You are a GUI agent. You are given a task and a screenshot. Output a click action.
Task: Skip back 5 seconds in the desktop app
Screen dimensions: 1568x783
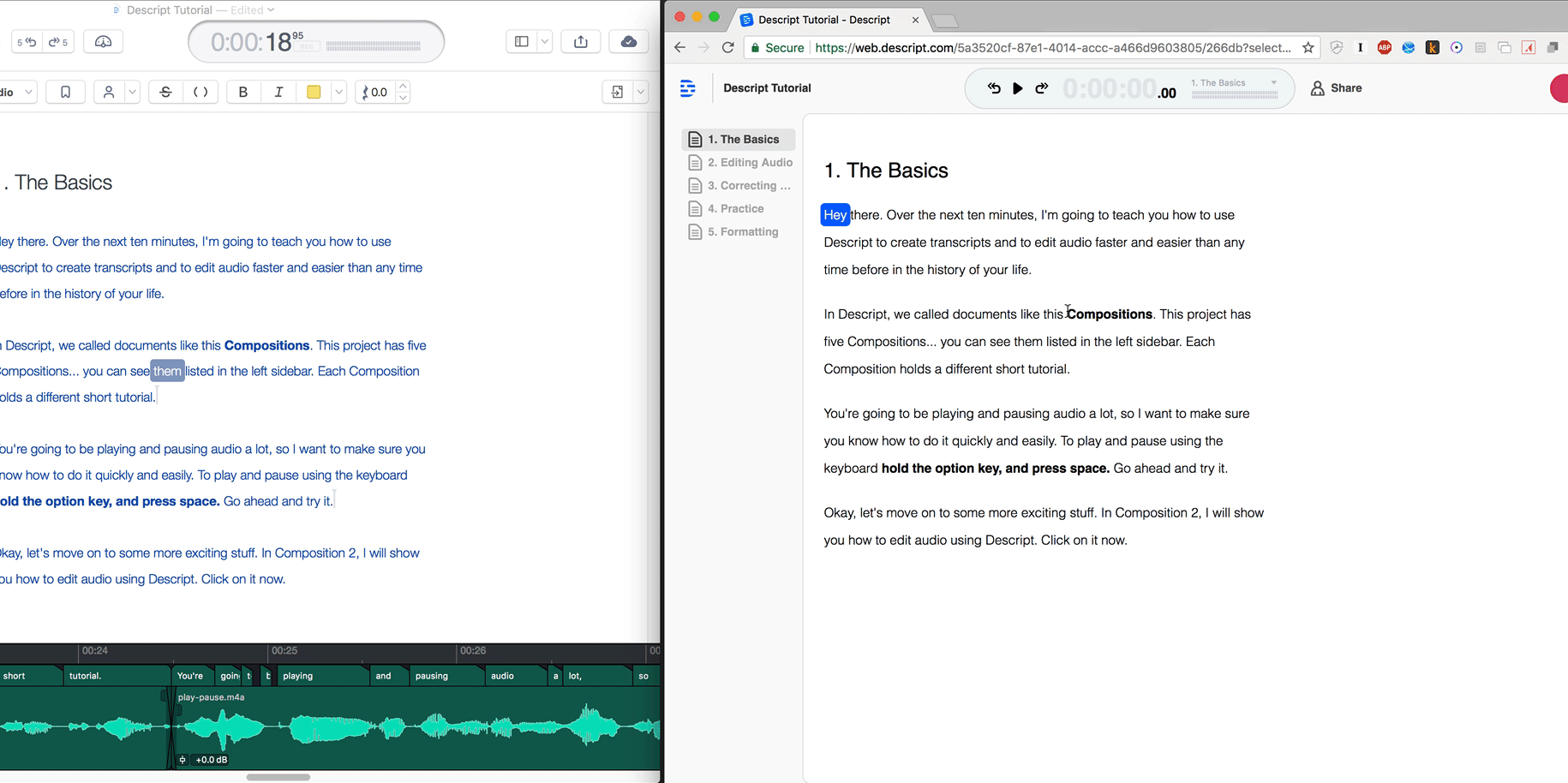click(27, 42)
